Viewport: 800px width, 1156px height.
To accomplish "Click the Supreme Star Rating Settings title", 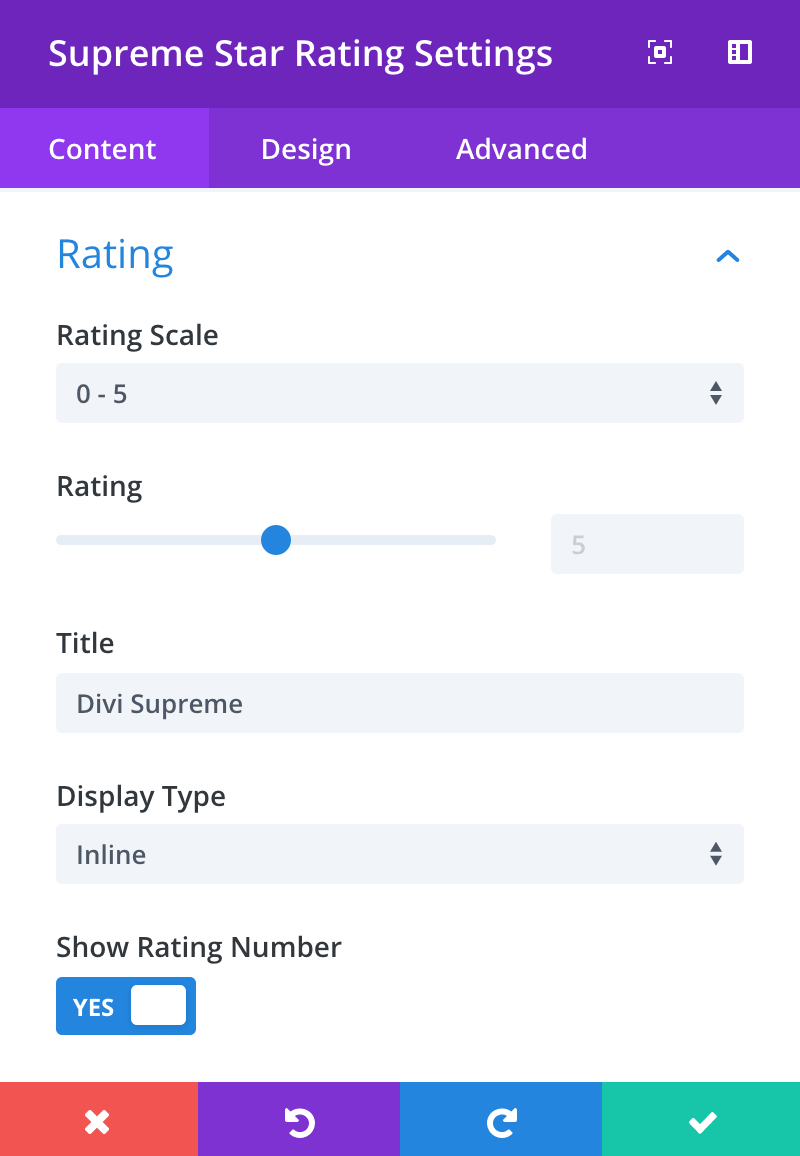I will tap(300, 53).
